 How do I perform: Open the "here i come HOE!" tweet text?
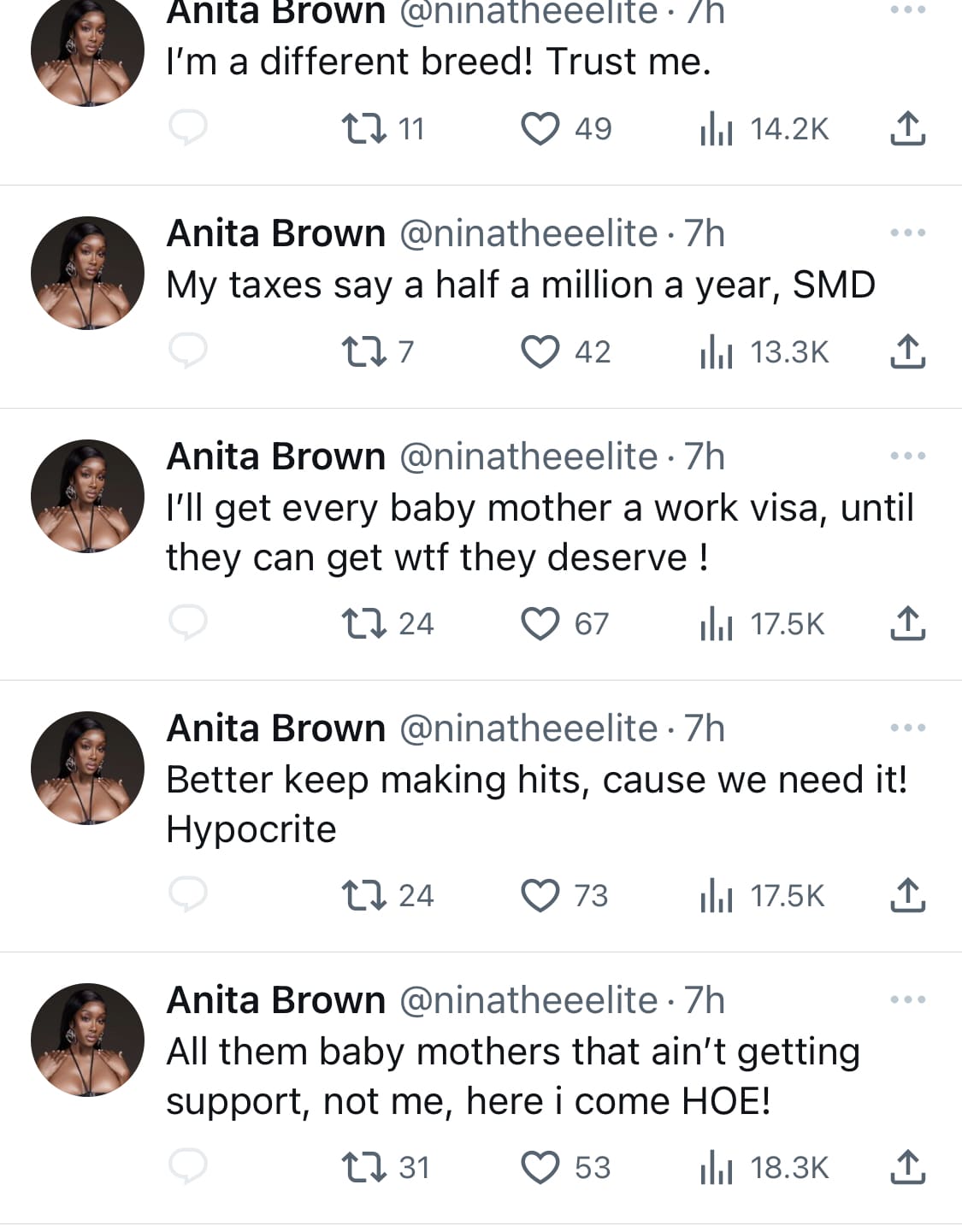point(511,1076)
